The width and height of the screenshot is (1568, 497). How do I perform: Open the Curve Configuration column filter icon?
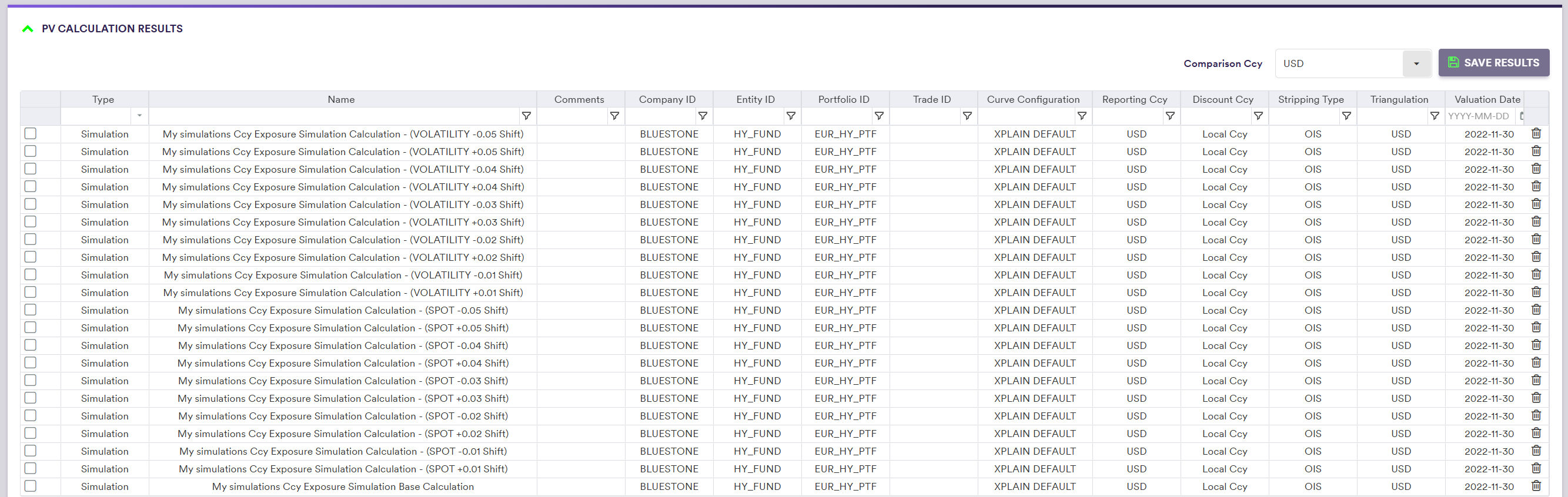[1082, 116]
